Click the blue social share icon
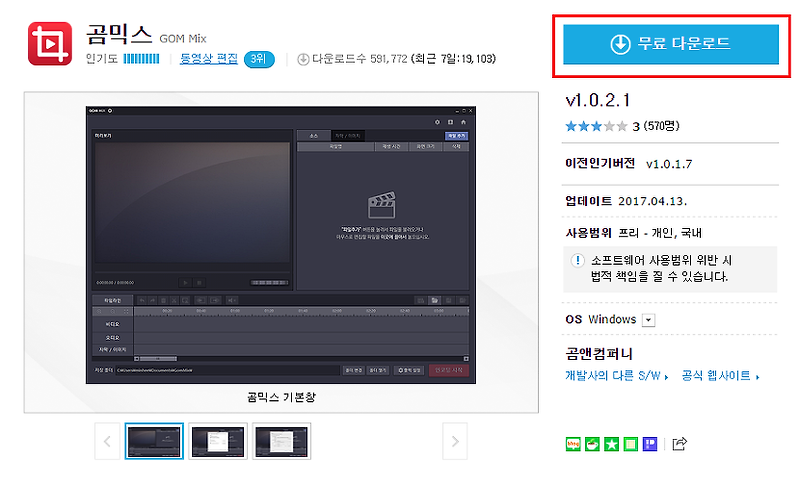The width and height of the screenshot is (800, 486). point(650,444)
